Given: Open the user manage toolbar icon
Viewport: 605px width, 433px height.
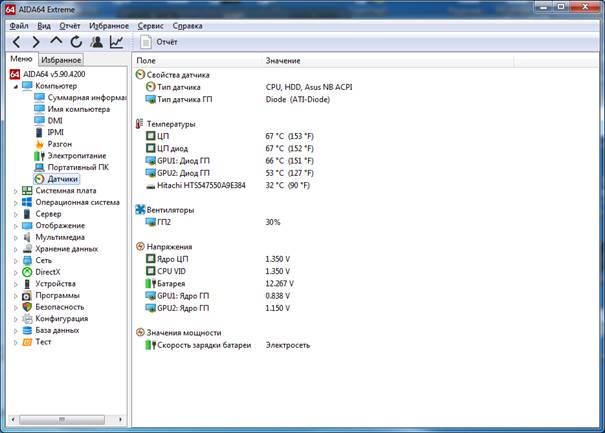Looking at the screenshot, I should pos(96,42).
